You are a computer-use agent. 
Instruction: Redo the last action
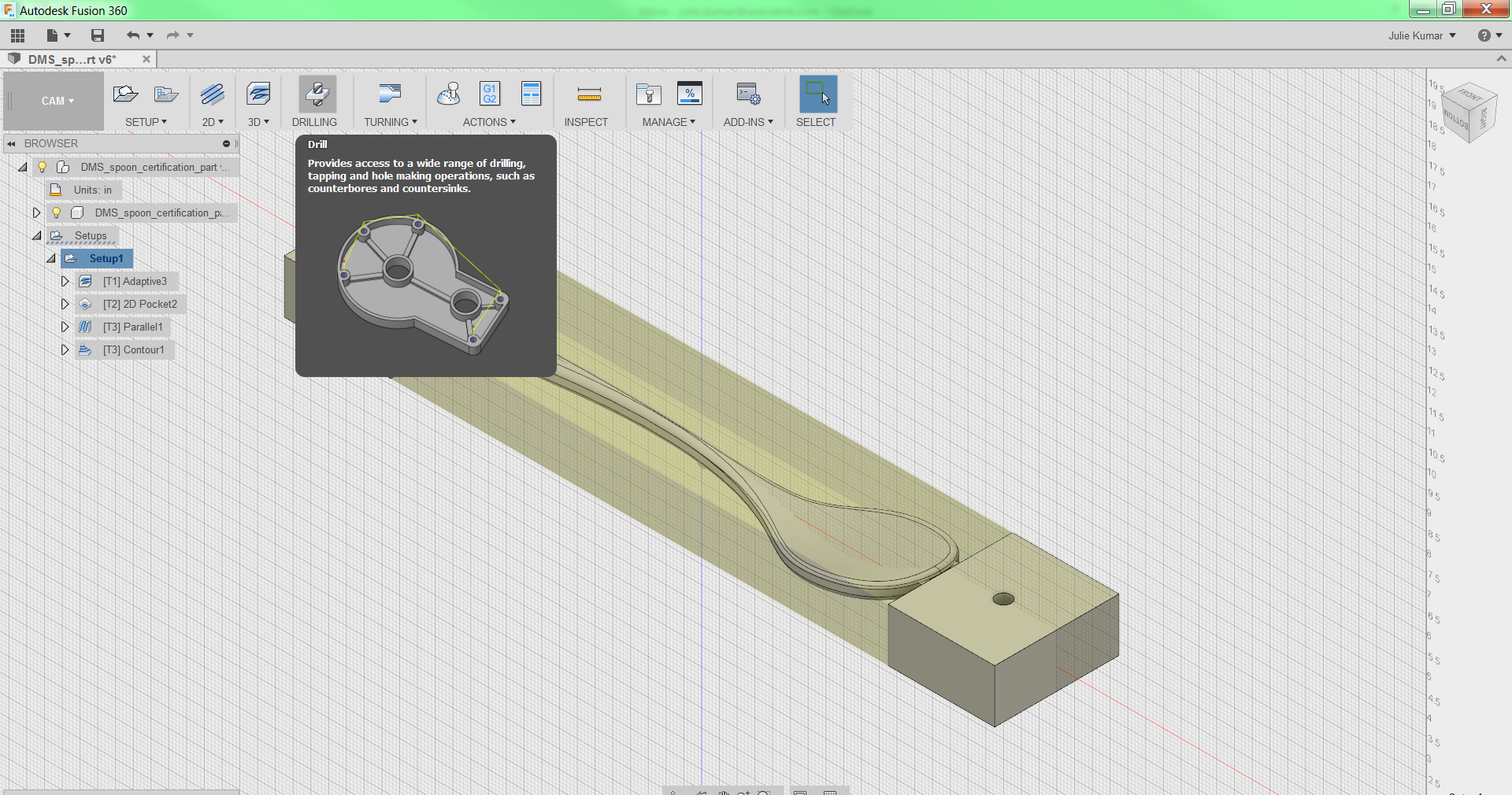click(x=173, y=35)
